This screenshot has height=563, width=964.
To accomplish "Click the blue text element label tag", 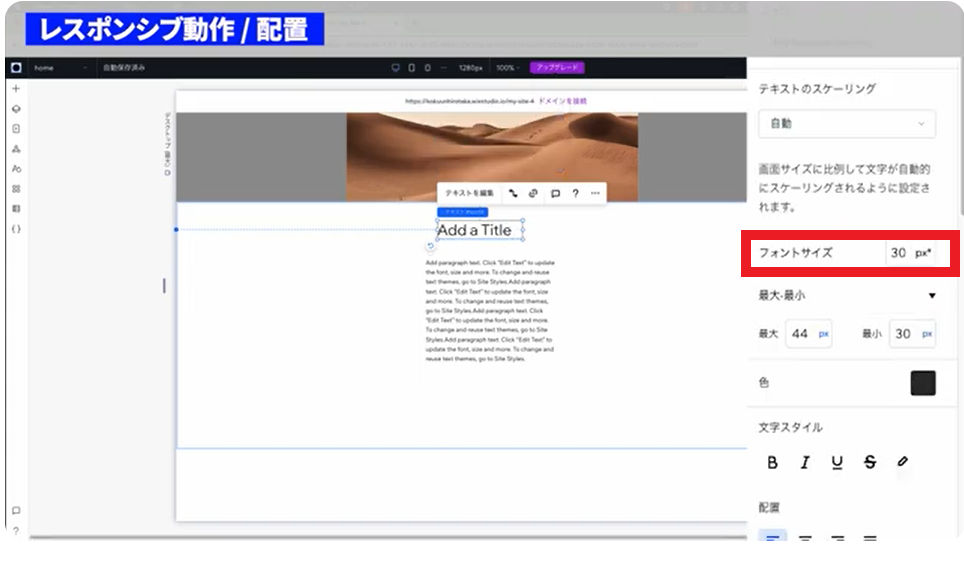I will point(462,212).
